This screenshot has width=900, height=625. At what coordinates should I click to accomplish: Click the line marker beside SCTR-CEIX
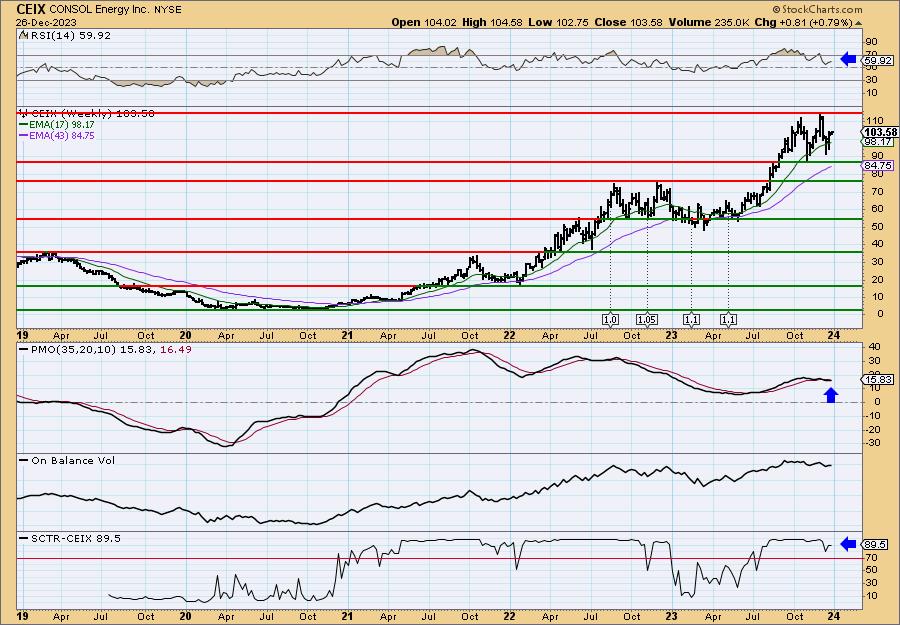[24, 538]
